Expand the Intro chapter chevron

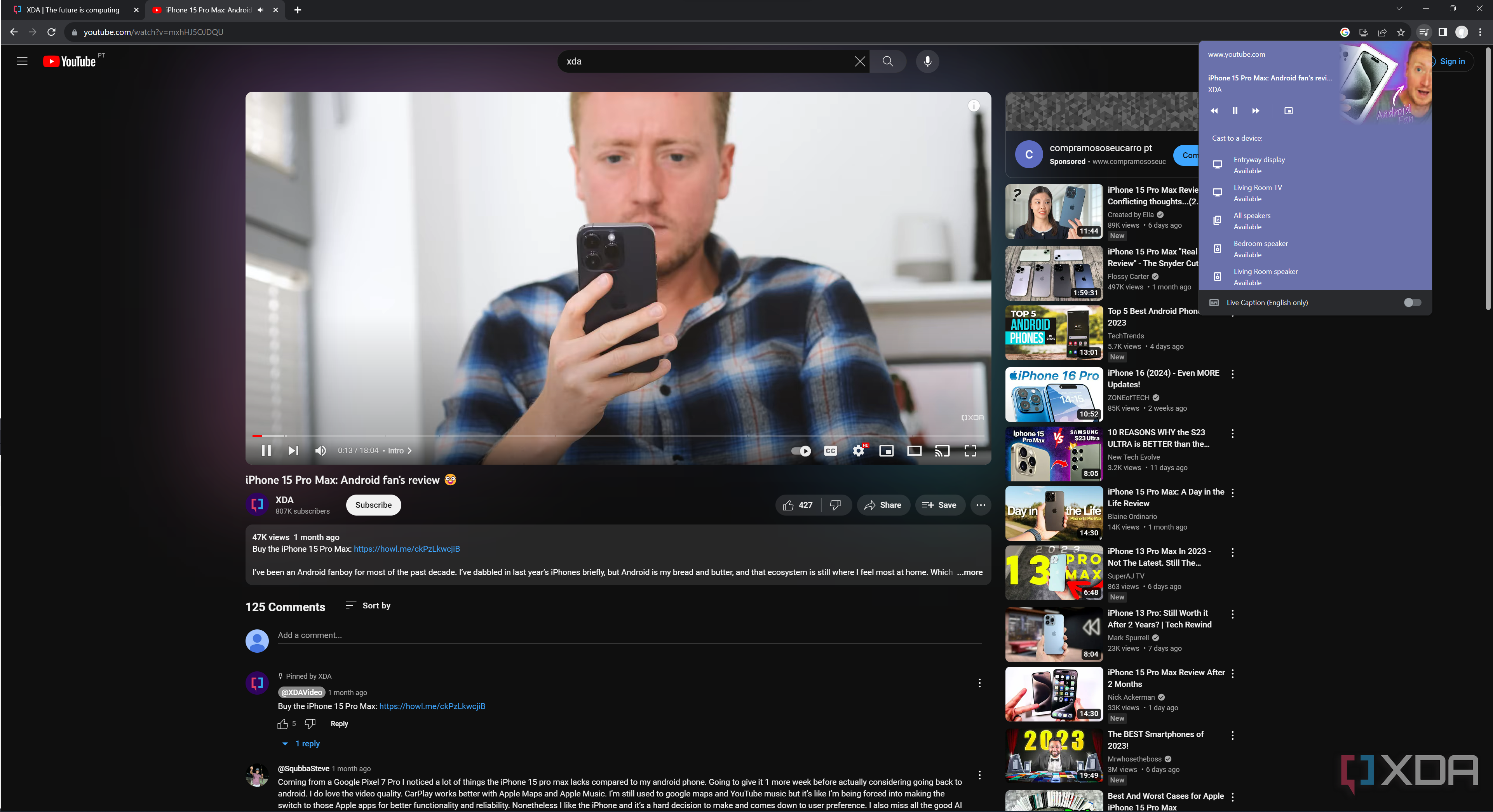(409, 450)
